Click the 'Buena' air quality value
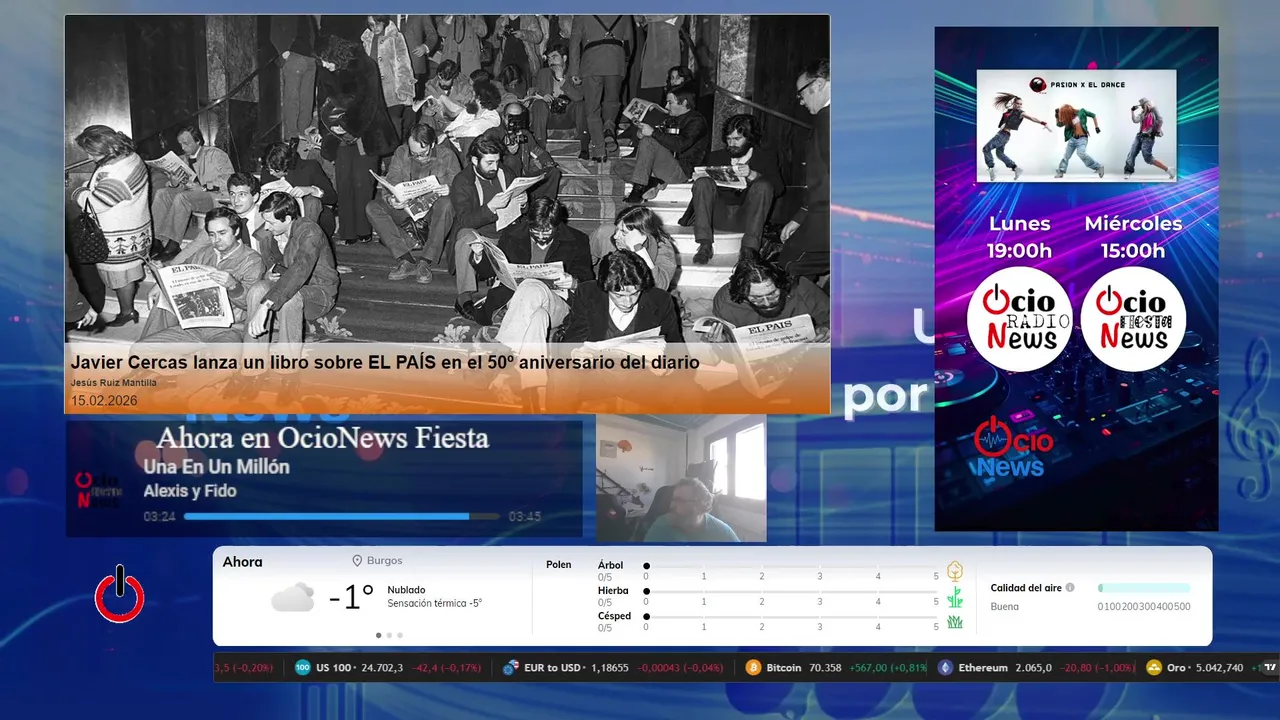 pyautogui.click(x=1005, y=606)
